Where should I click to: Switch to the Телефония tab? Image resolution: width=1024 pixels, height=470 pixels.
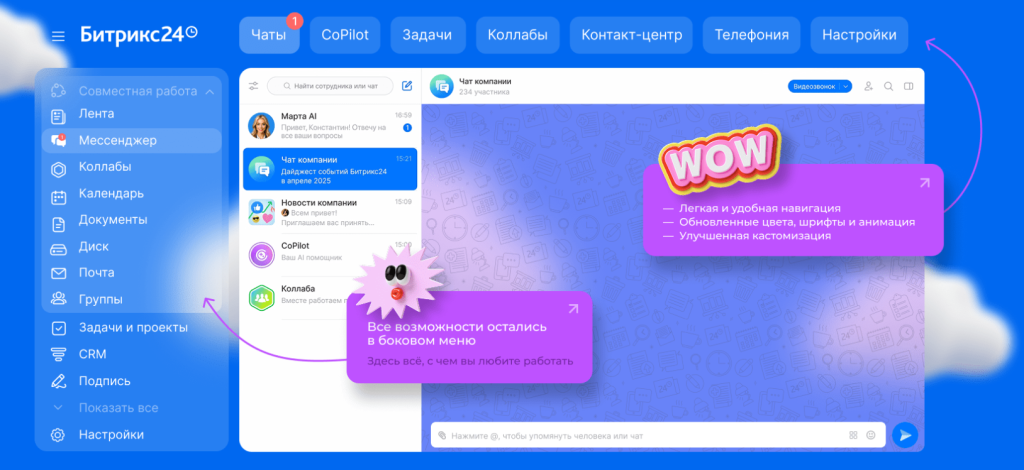(x=752, y=35)
